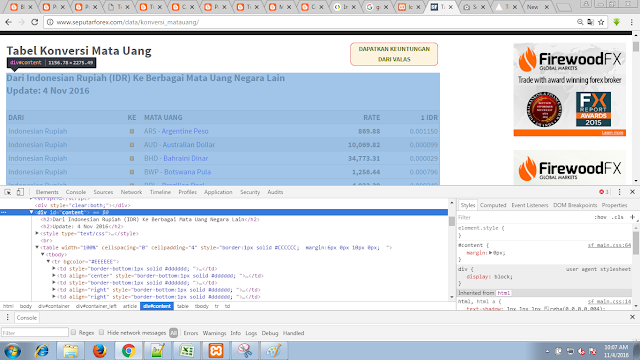Open the console drawer three-dot menu

click(7, 318)
